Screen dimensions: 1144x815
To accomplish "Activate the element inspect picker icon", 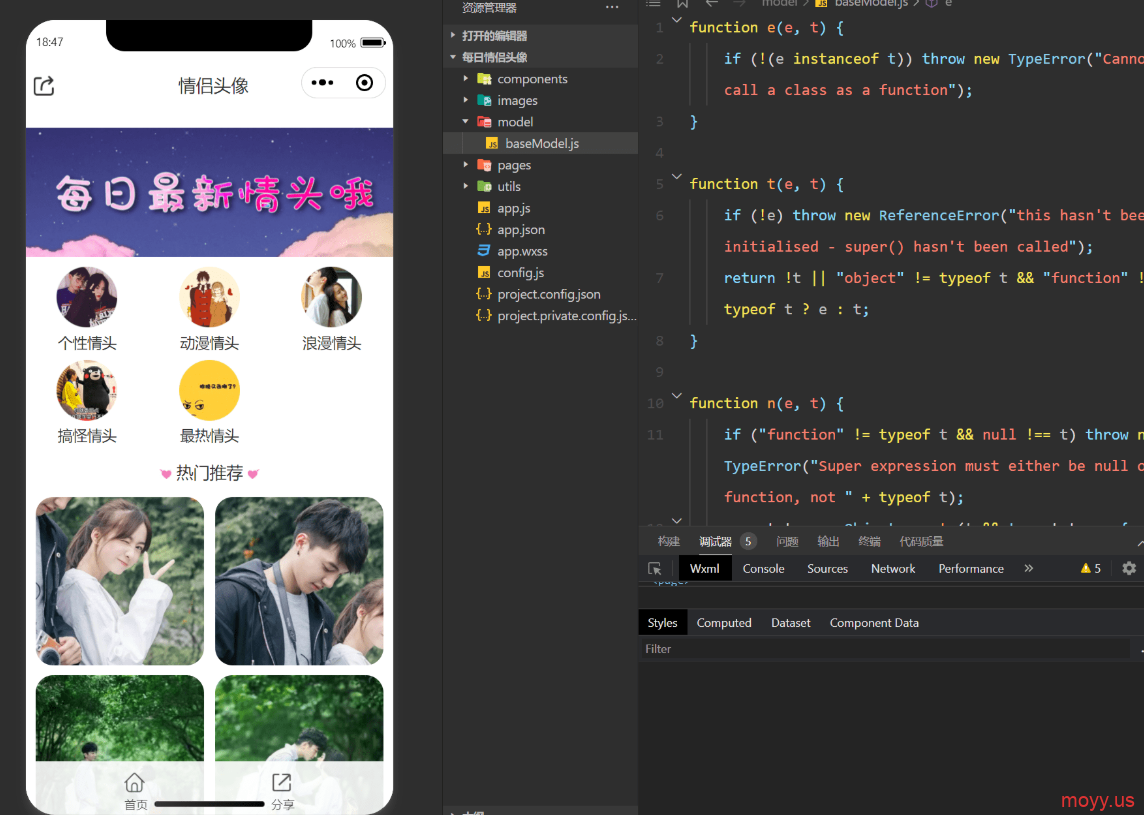I will pos(654,568).
